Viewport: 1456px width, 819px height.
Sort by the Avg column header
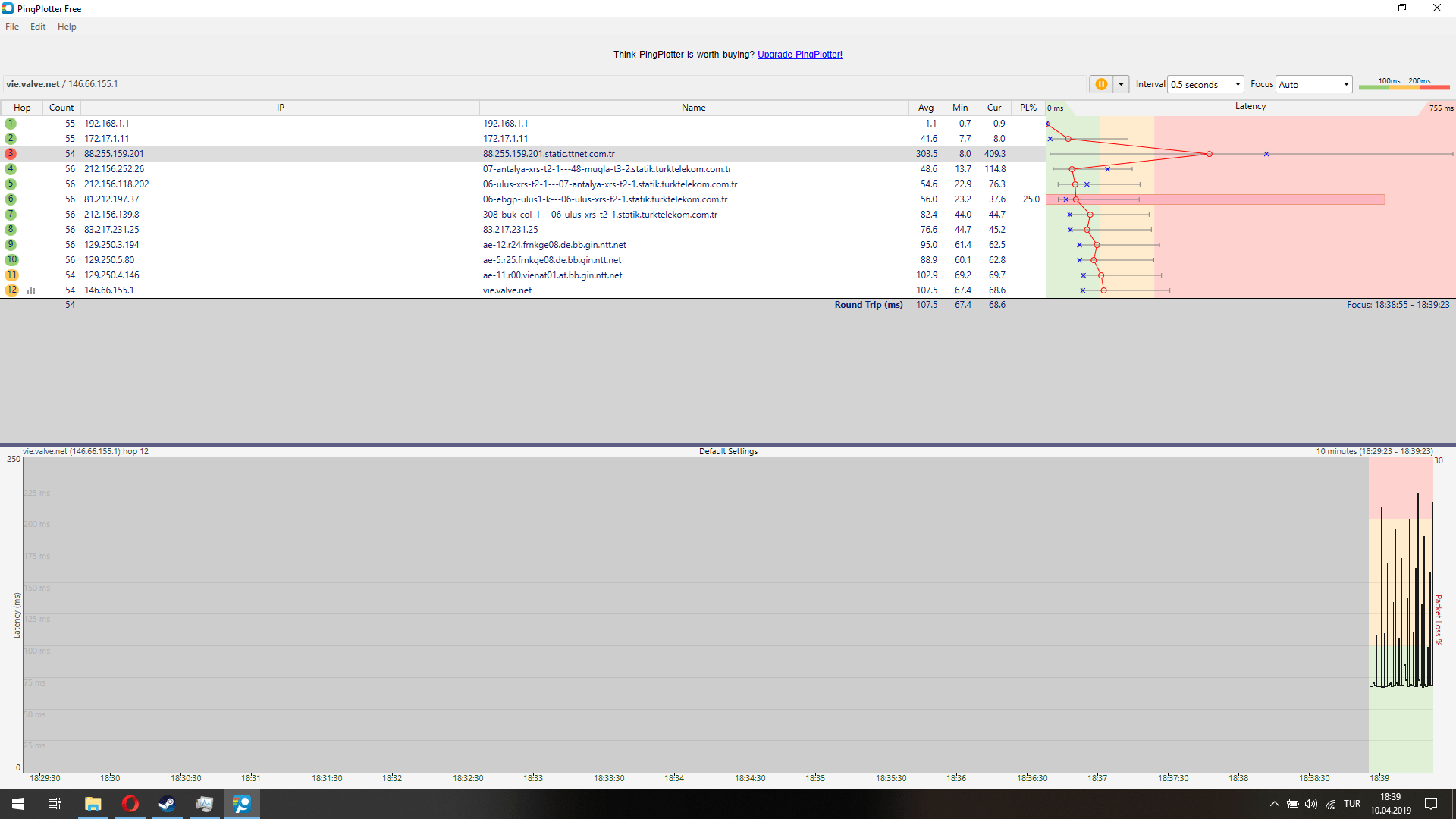click(x=925, y=108)
